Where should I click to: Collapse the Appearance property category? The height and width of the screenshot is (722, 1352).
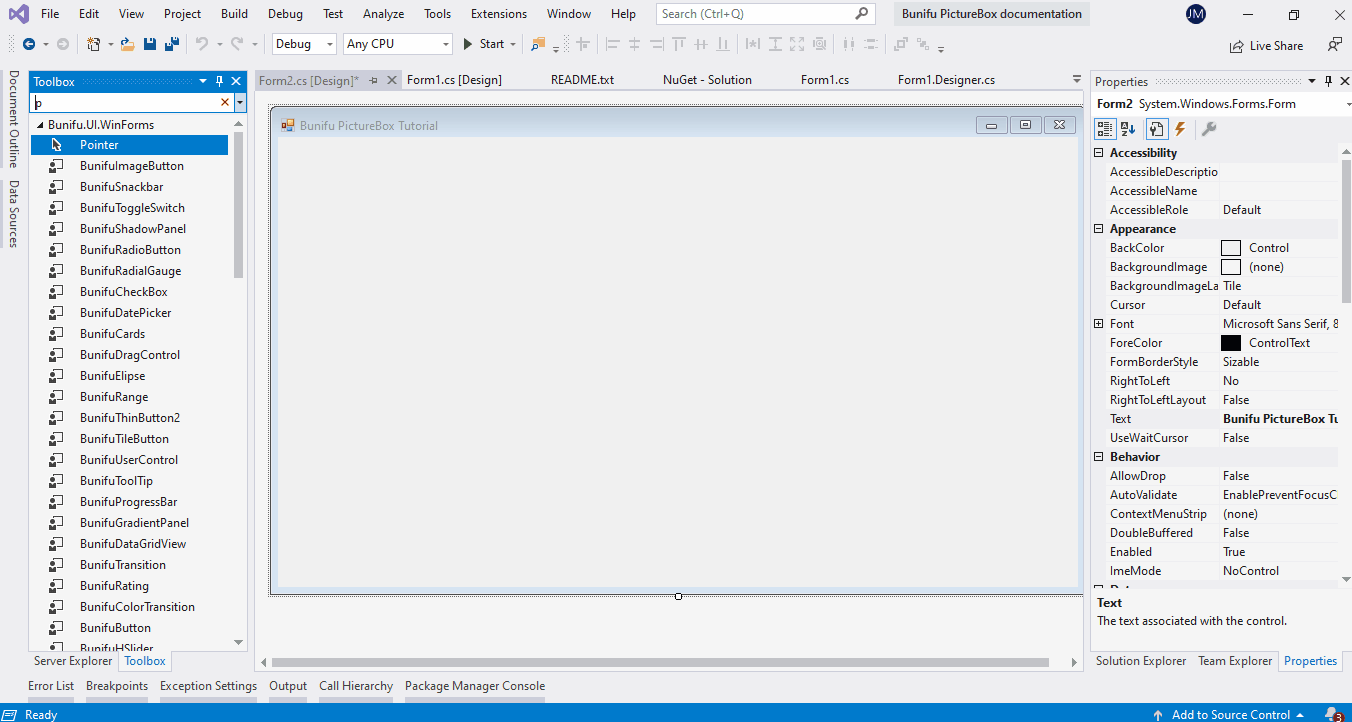[x=1099, y=229]
